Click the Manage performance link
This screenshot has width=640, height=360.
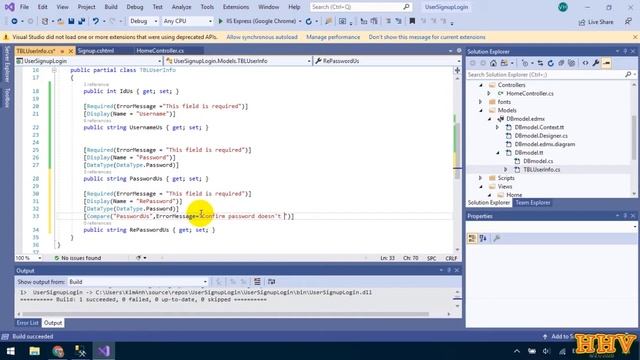coord(333,37)
